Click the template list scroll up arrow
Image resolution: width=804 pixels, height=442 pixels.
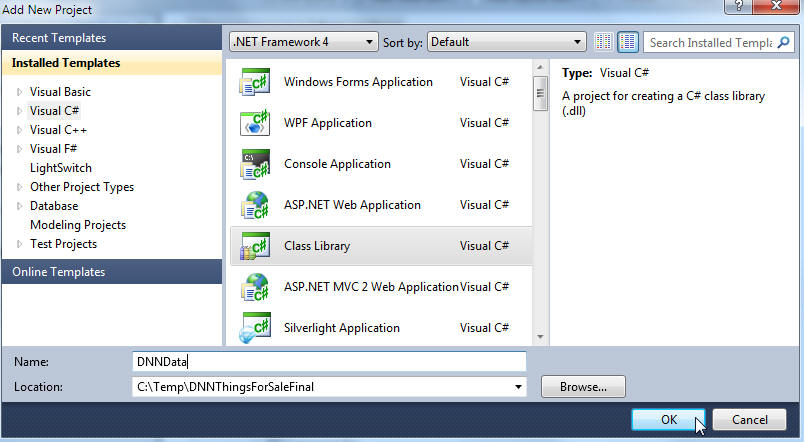(x=540, y=67)
